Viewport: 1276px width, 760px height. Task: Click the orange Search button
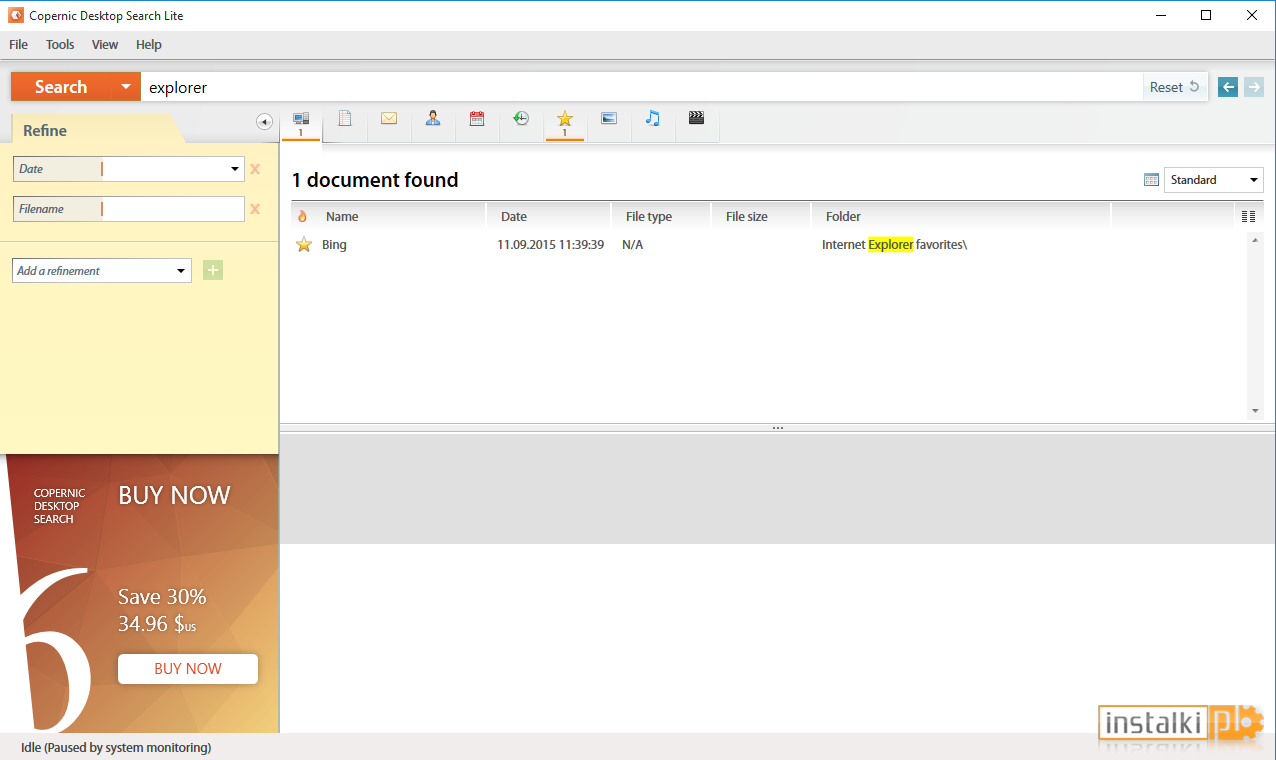pyautogui.click(x=61, y=87)
